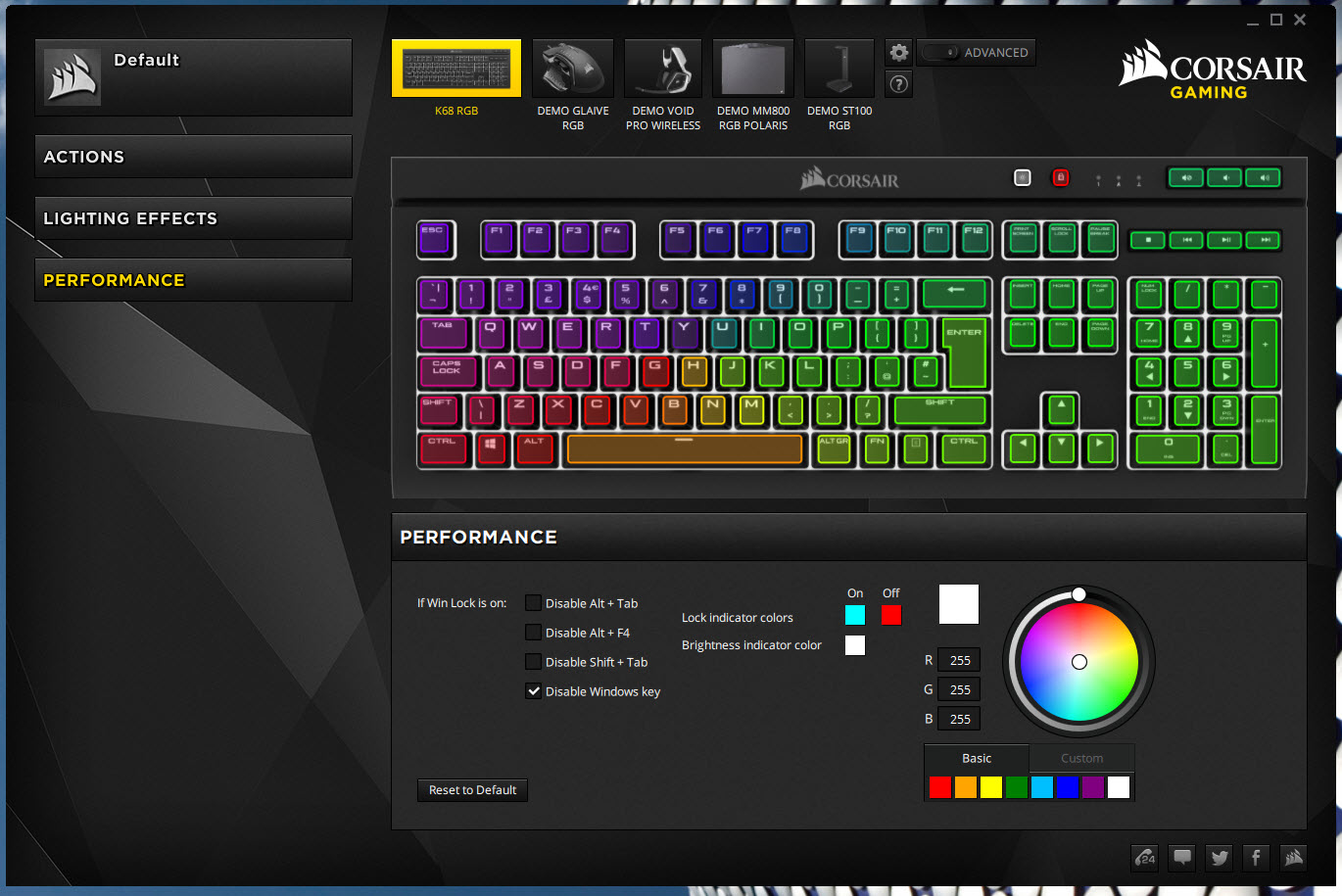Switch to the Basic color tab
The height and width of the screenshot is (896, 1342).
click(x=977, y=758)
